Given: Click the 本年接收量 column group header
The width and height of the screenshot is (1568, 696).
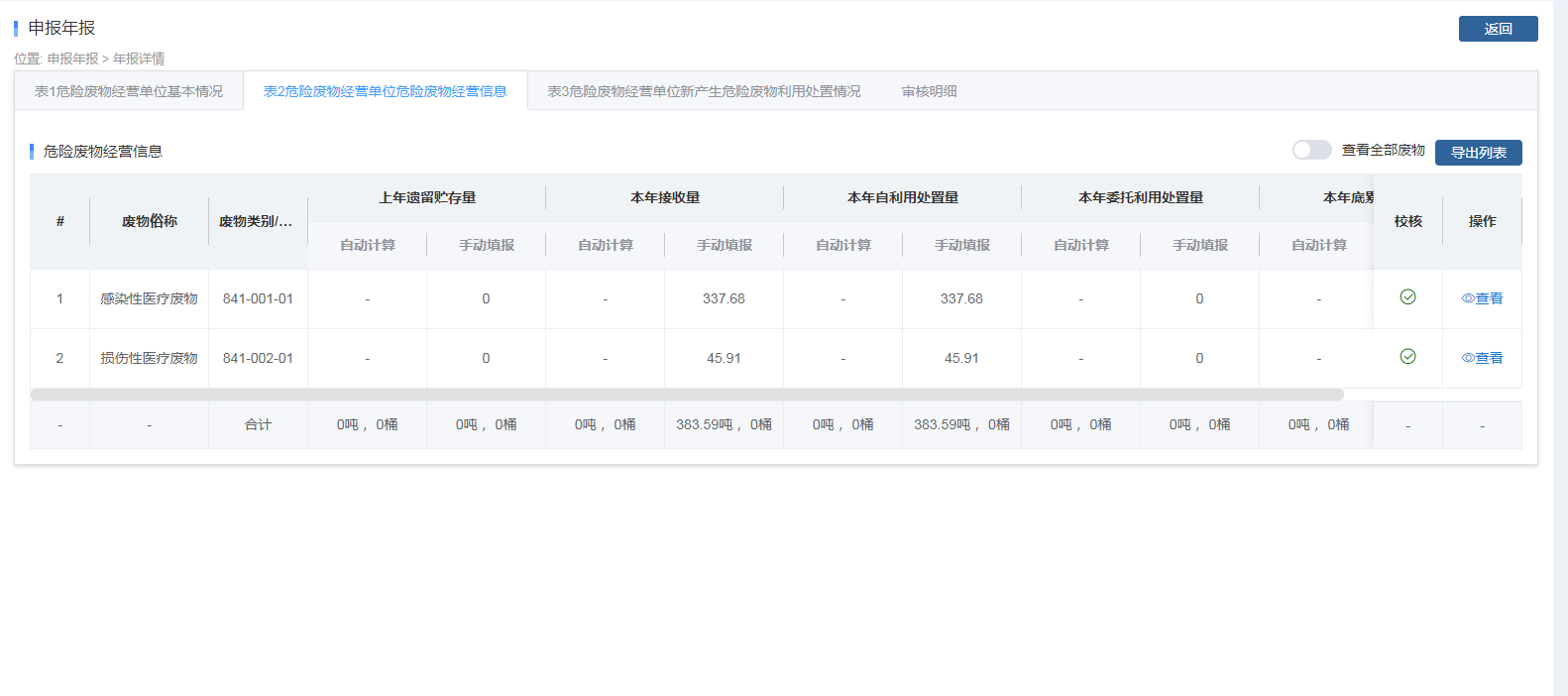Looking at the screenshot, I should coord(664,197).
